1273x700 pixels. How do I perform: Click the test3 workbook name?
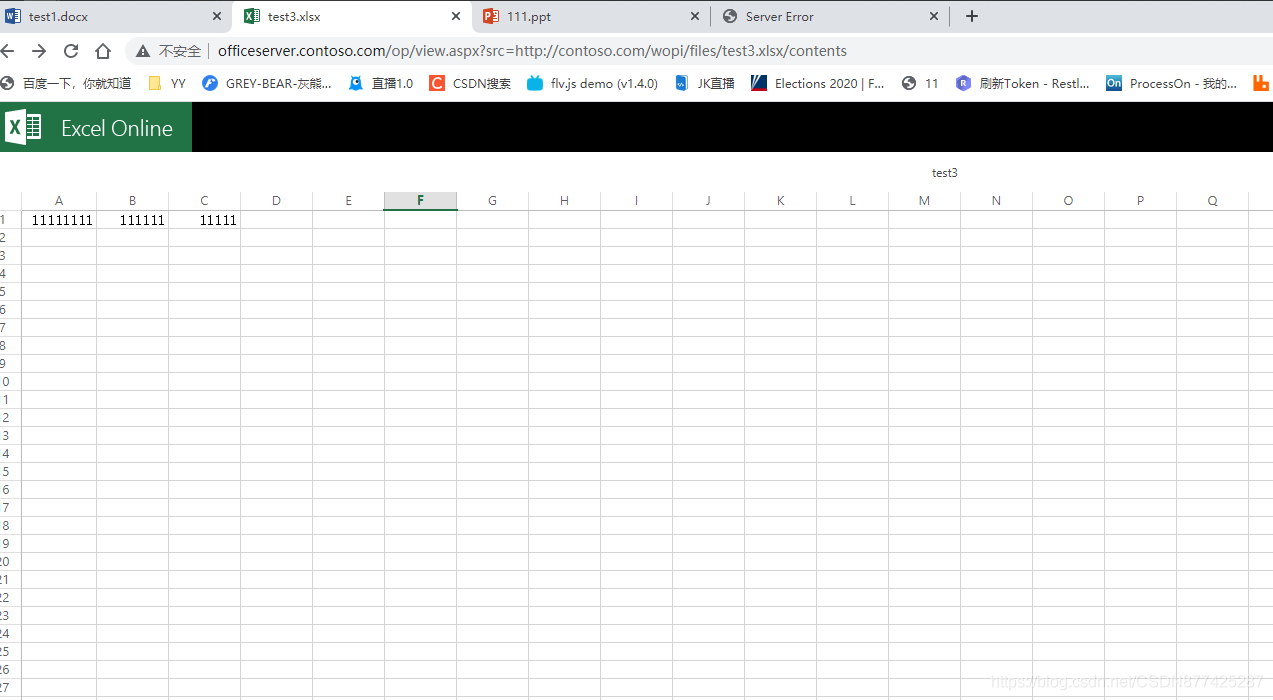tap(945, 173)
